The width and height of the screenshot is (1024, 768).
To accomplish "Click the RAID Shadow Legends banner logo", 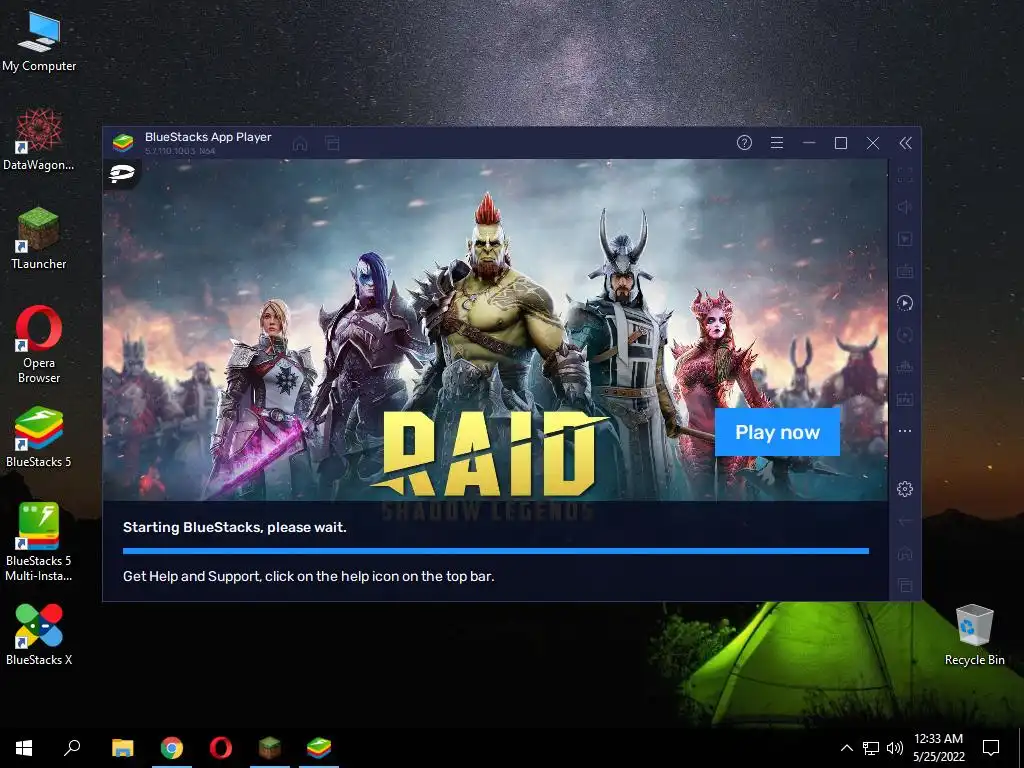I will (490, 465).
